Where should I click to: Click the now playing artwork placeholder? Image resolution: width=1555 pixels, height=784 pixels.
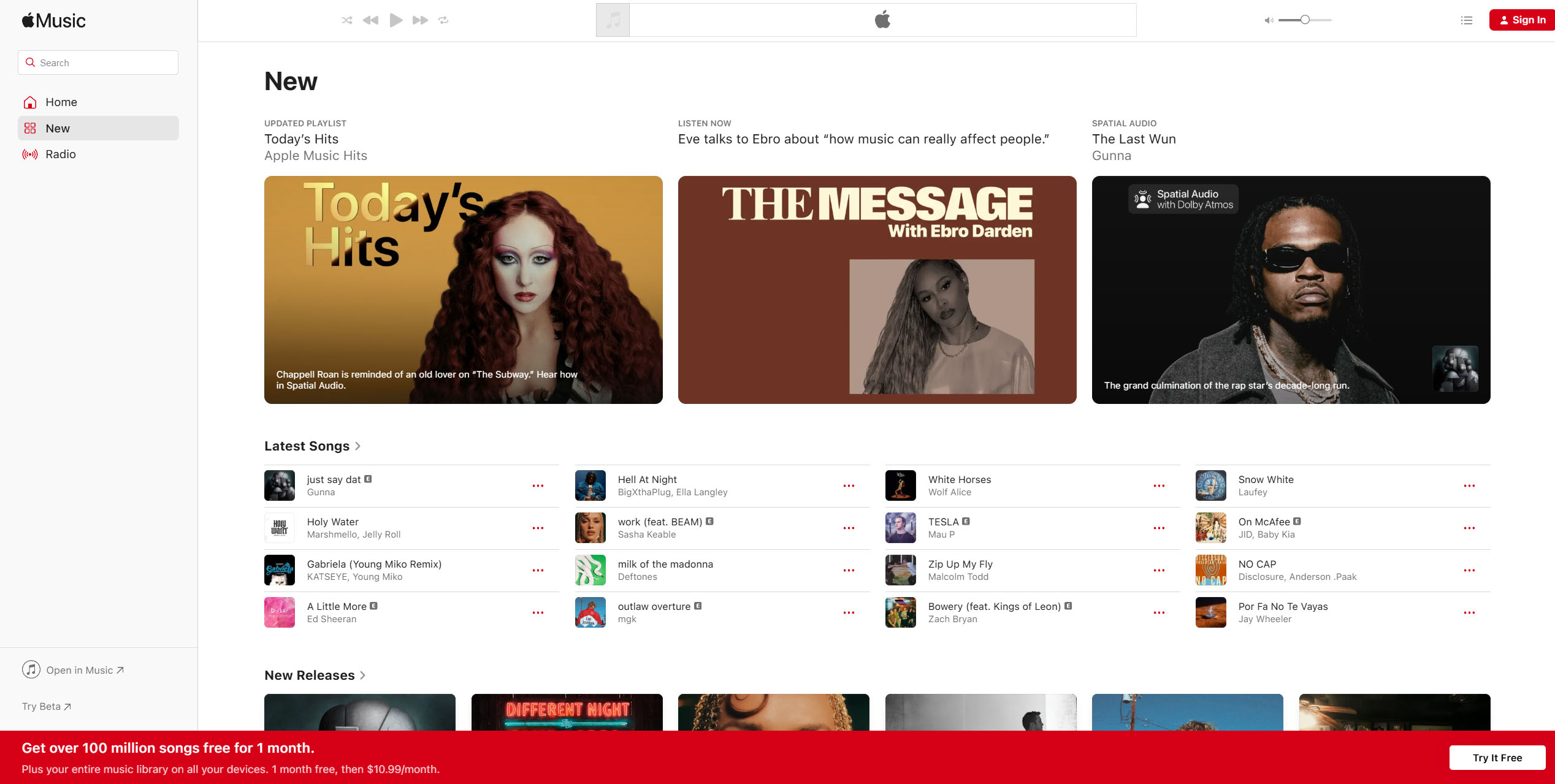613,20
